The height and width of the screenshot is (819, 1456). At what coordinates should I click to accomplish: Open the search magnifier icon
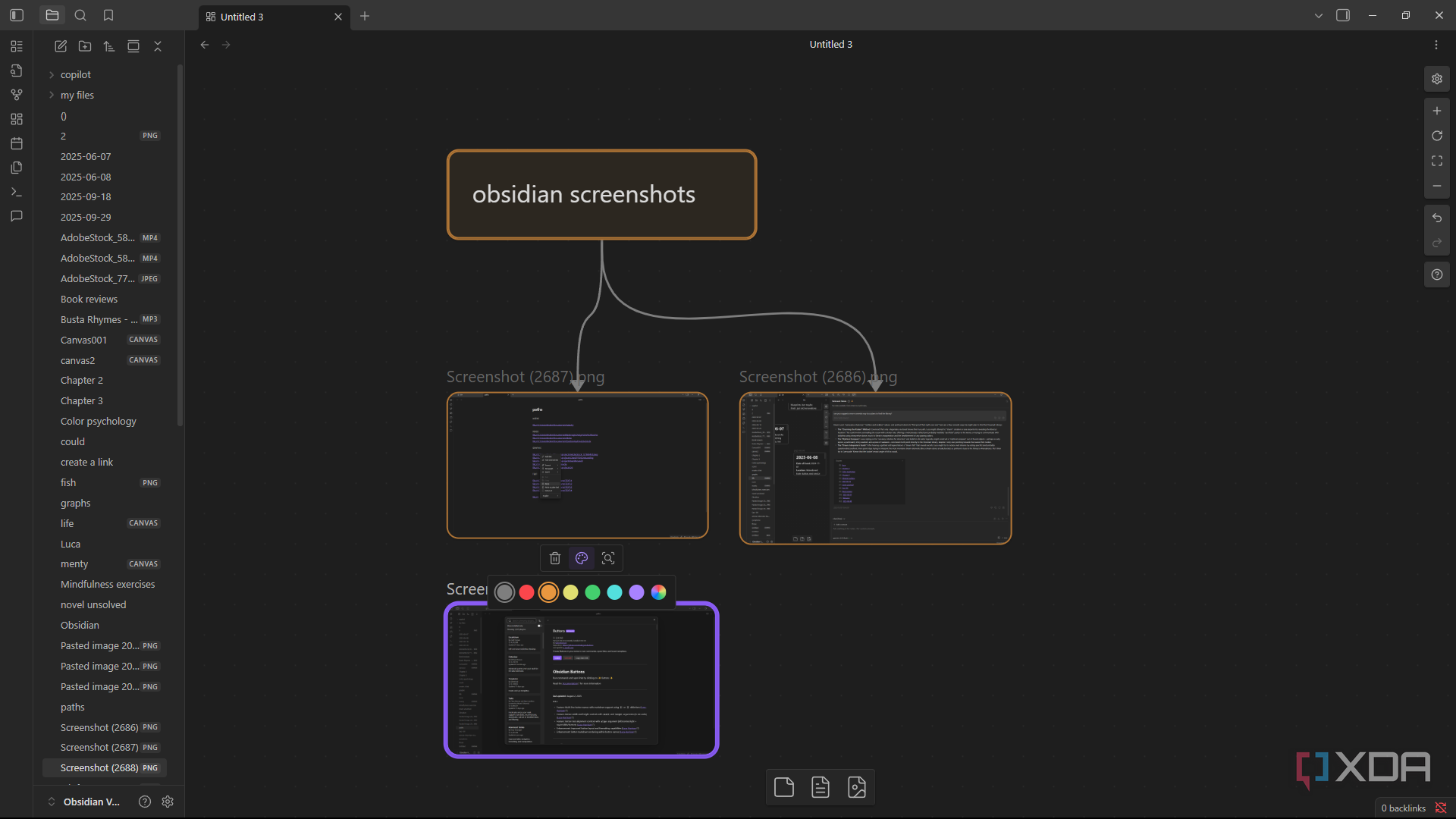click(x=80, y=15)
